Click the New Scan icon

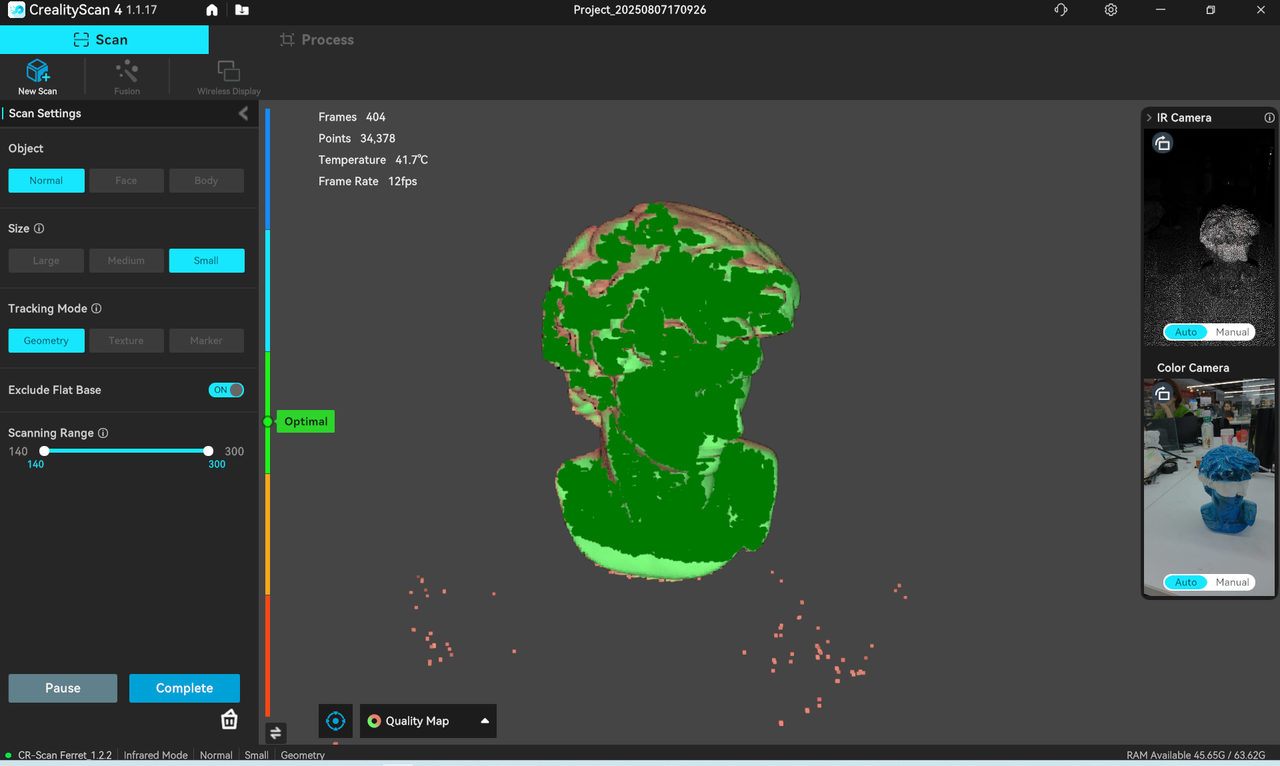point(38,72)
